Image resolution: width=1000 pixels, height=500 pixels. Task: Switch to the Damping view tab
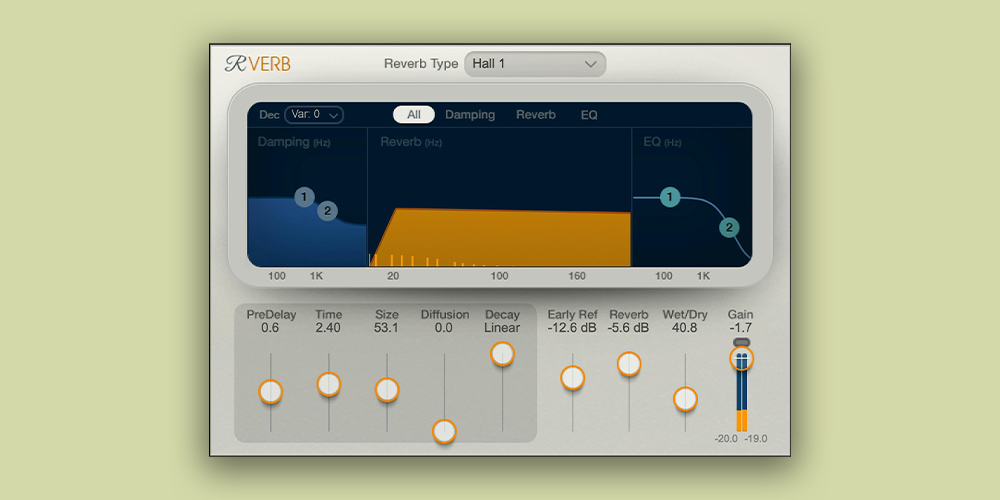pos(470,115)
